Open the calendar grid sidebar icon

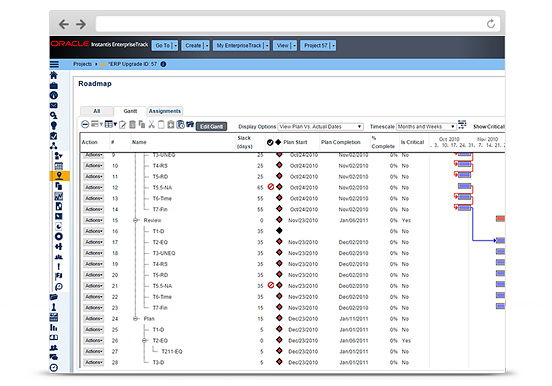pyautogui.click(x=59, y=166)
